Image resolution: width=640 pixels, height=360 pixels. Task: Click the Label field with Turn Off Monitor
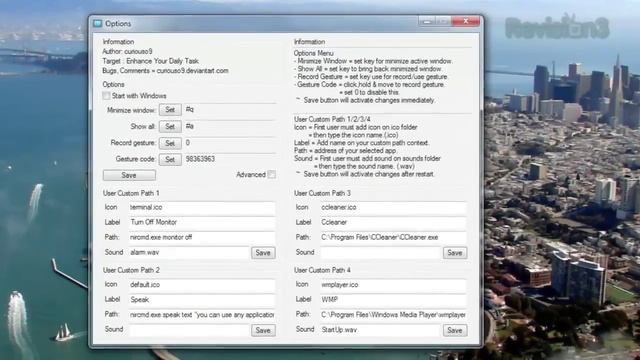tap(202, 222)
